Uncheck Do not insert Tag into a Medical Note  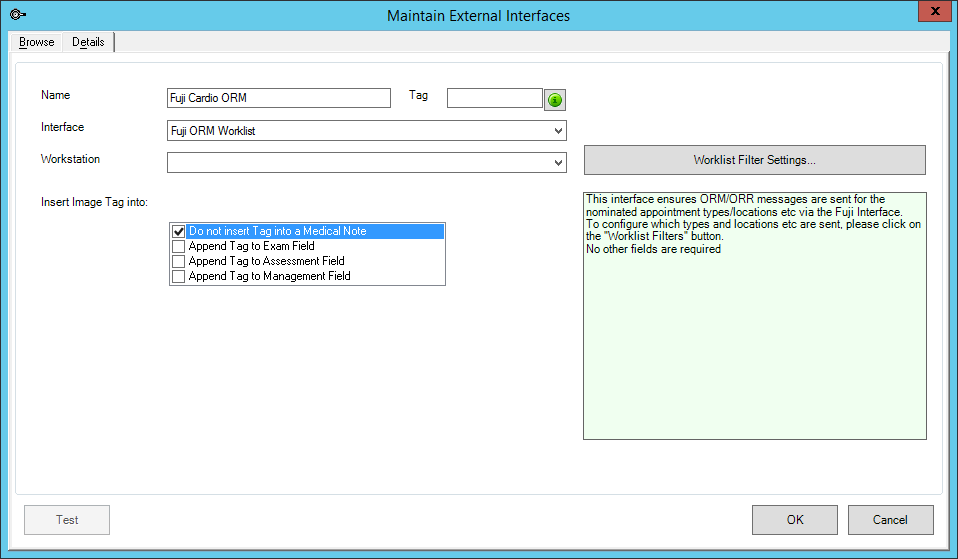click(x=178, y=232)
